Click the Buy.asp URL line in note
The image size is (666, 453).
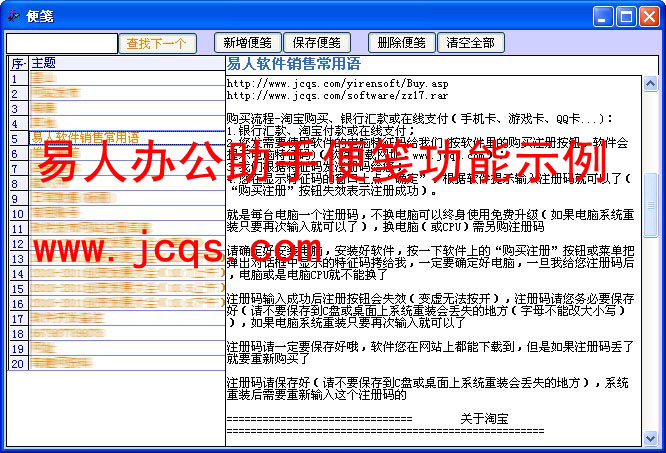(337, 84)
